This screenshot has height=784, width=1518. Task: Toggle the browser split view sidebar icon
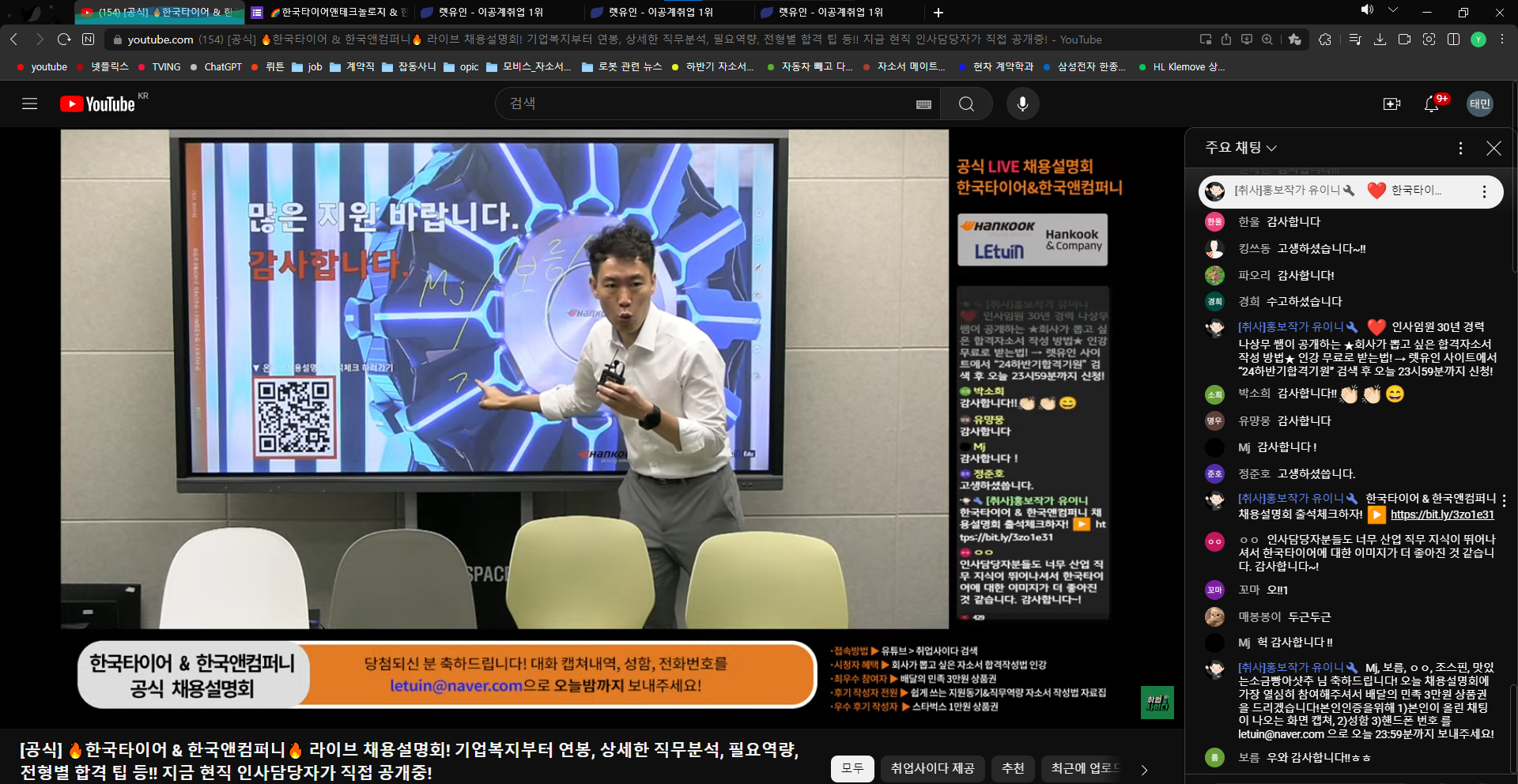click(x=1453, y=40)
